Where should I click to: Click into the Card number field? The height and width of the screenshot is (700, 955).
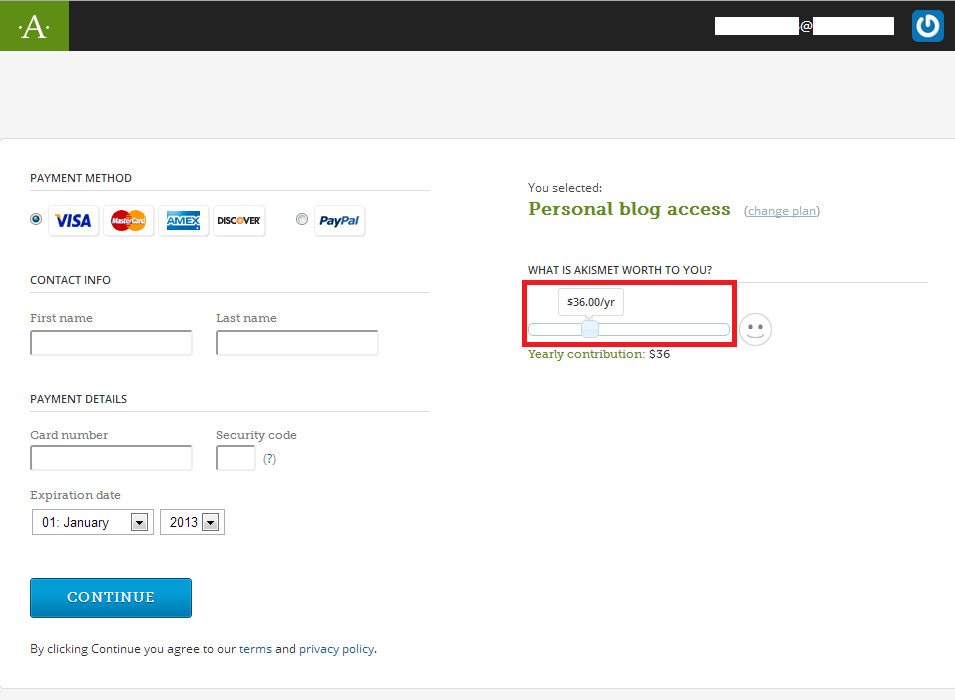pos(111,458)
